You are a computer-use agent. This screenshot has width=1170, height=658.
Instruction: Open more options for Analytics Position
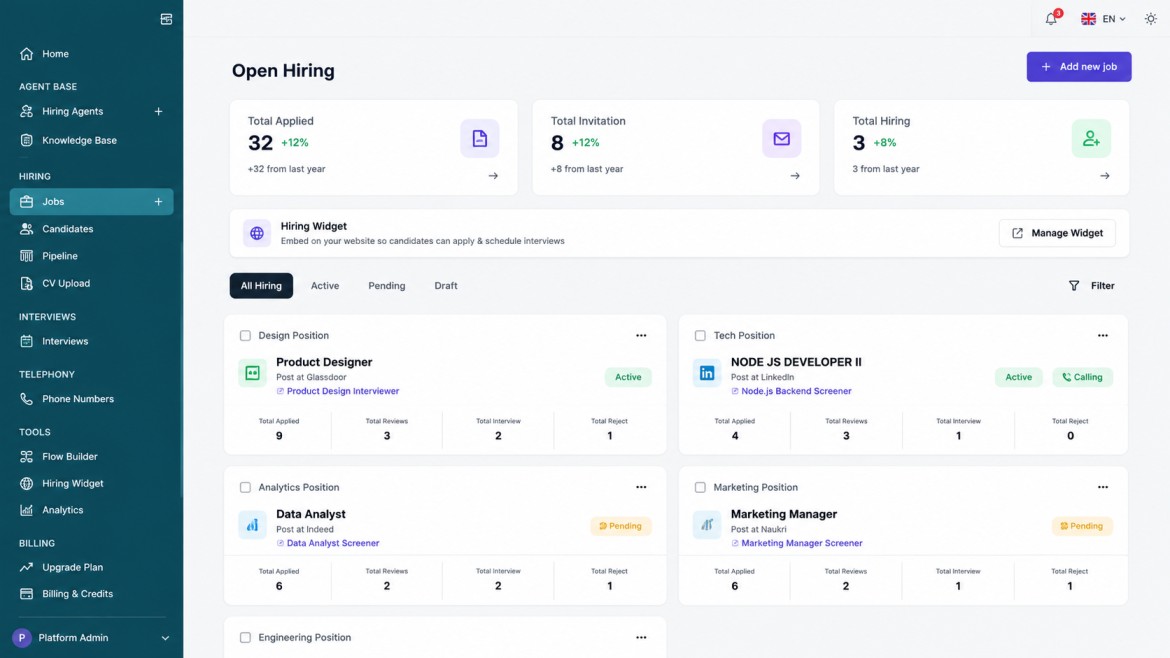[641, 487]
